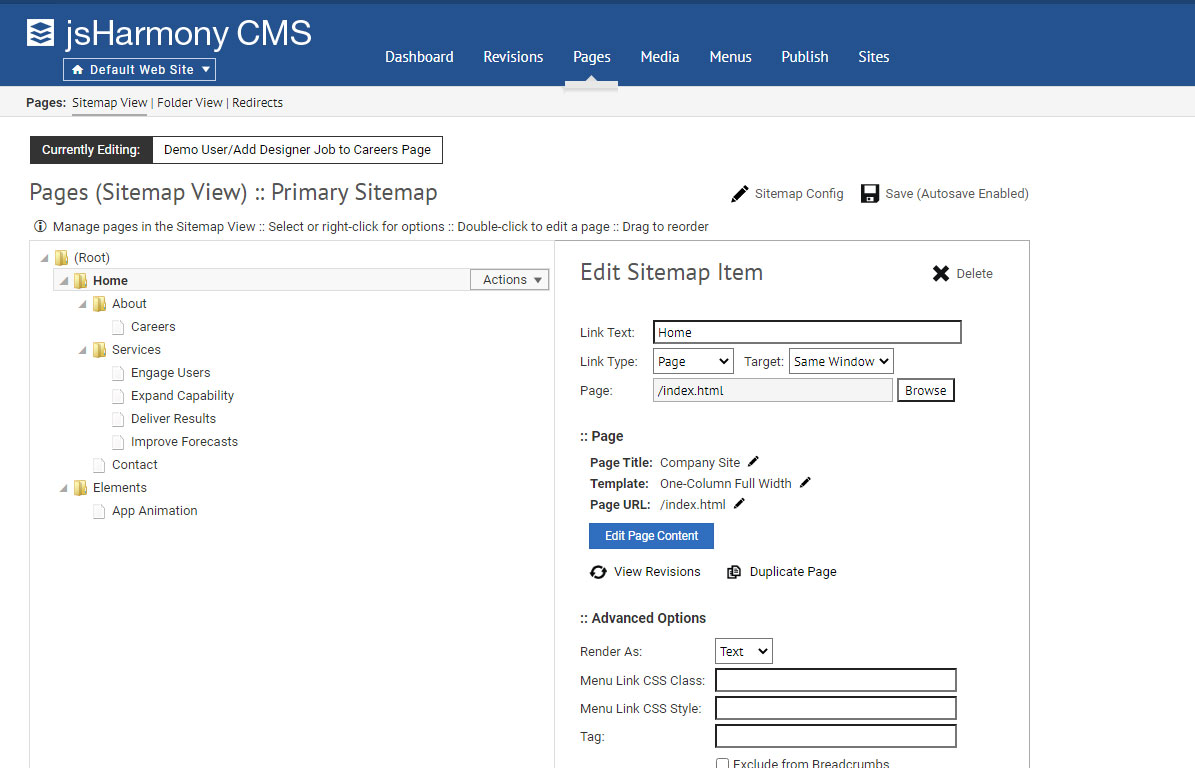Click the pencil icon beside Template
Viewport: 1195px width, 768px height.
click(805, 483)
